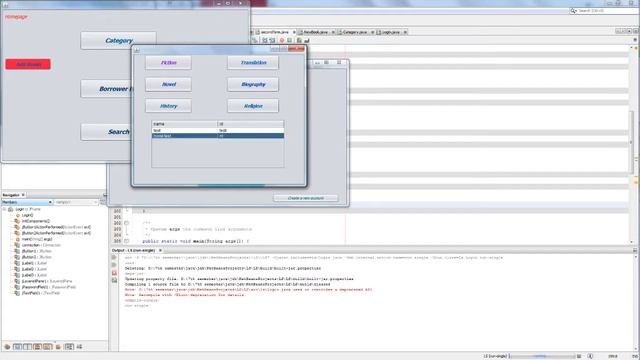Click the 'Deleting:' output line
The width and height of the screenshot is (640, 360).
point(222,268)
